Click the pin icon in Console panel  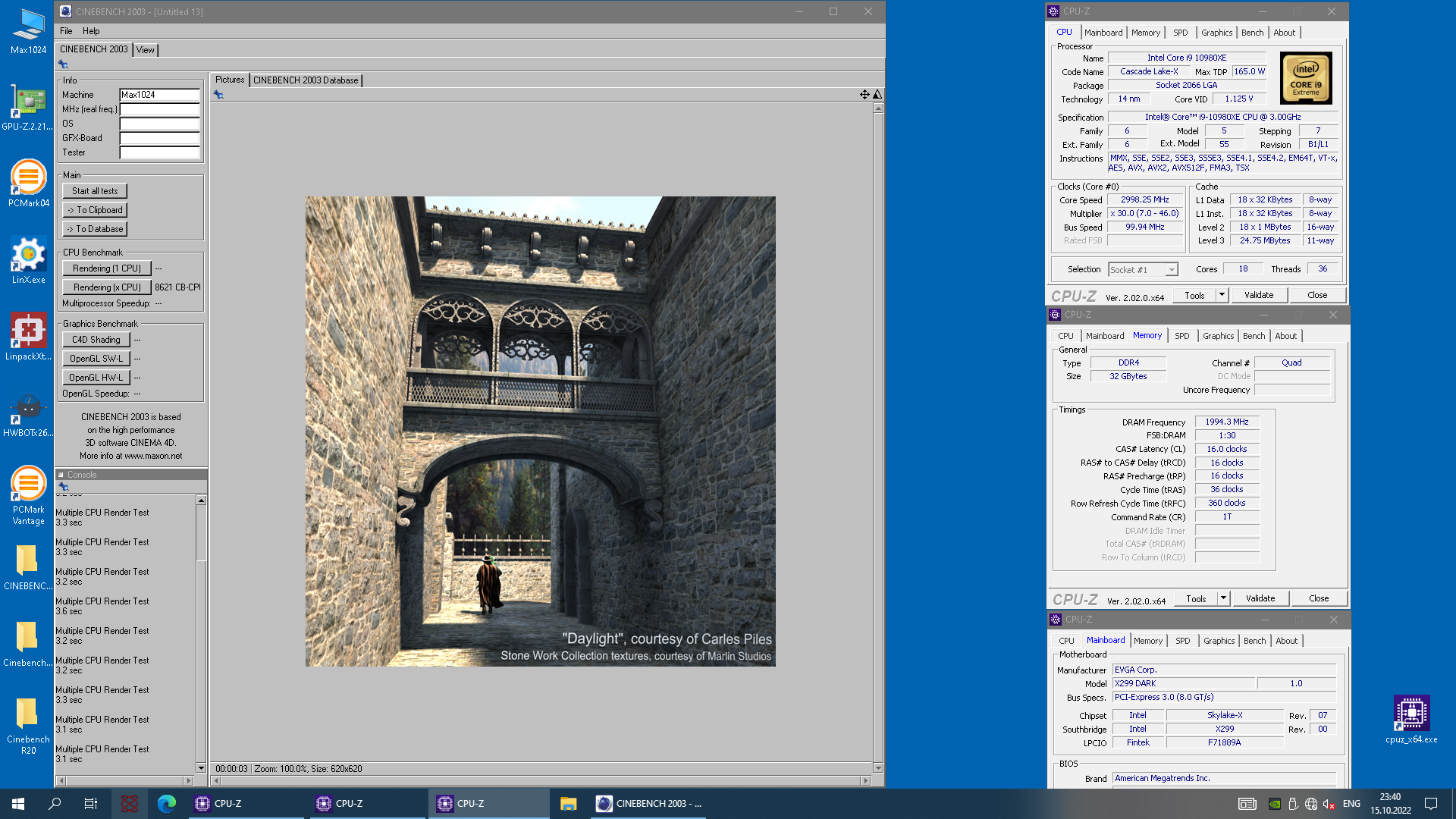(64, 487)
